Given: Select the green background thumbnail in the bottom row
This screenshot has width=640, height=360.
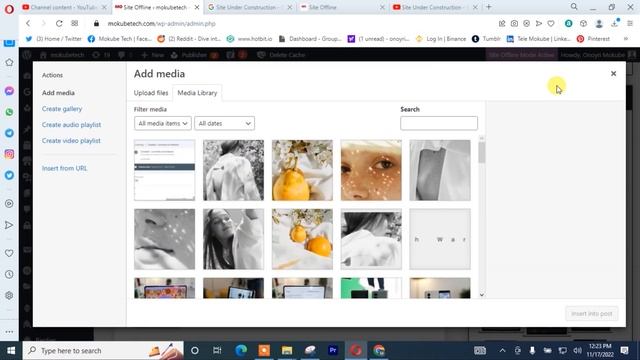Looking at the screenshot, I should point(371,288).
